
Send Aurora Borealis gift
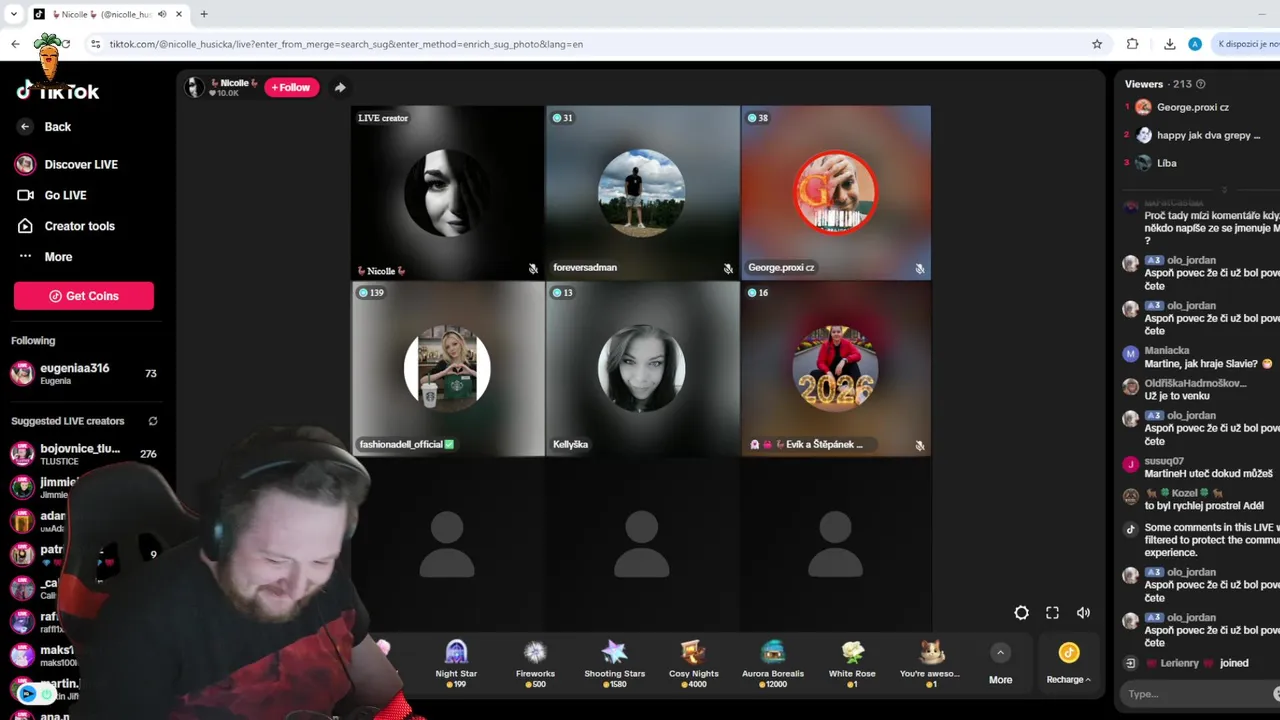coord(773,663)
